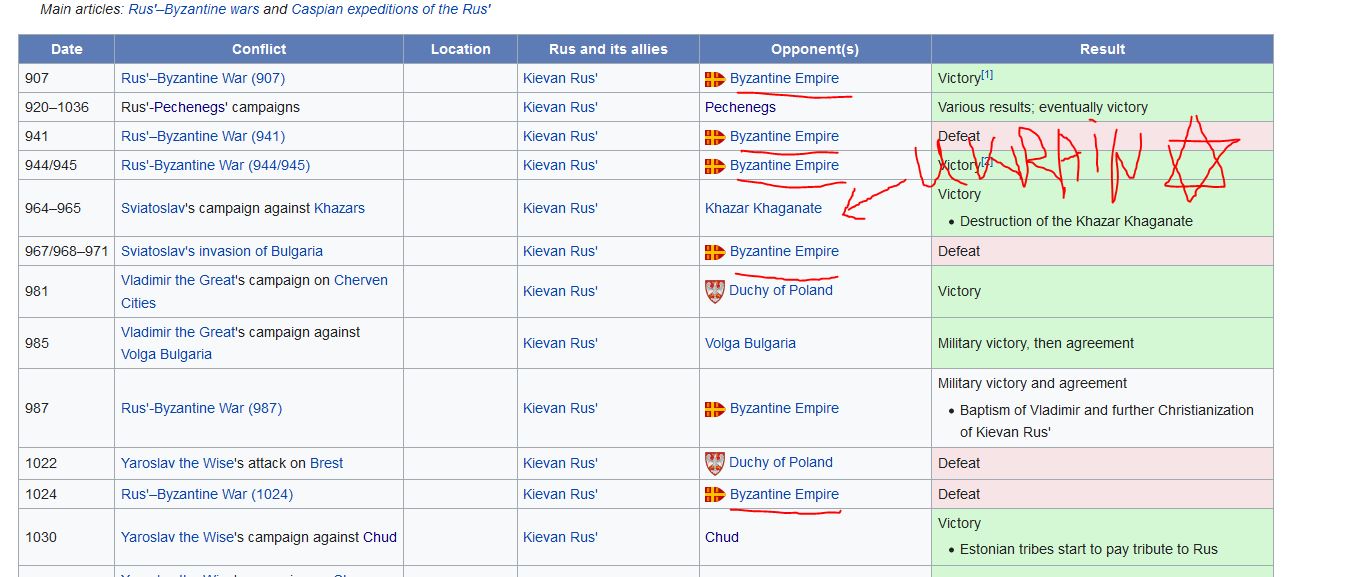
Task: Open the Rus'-Byzantine War (987) article
Action: [x=201, y=408]
